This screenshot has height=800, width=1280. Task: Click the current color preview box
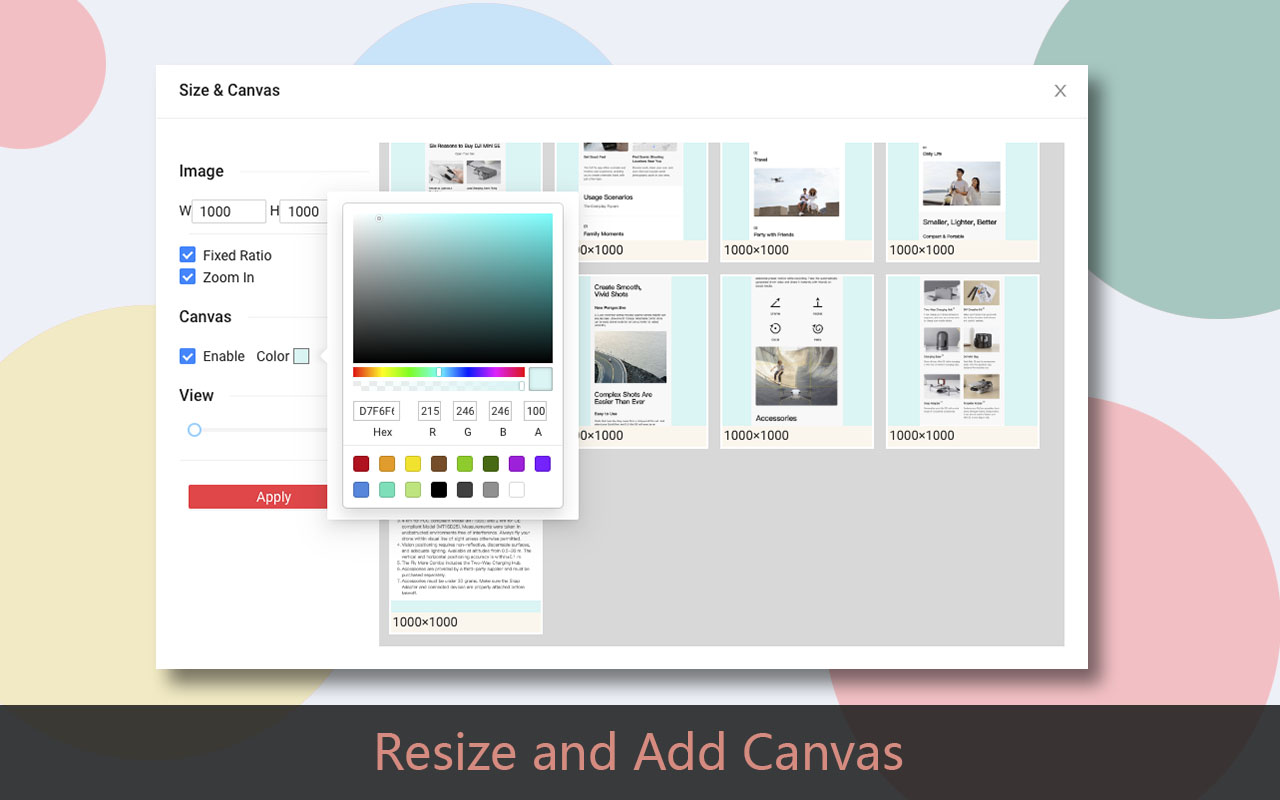coord(541,379)
